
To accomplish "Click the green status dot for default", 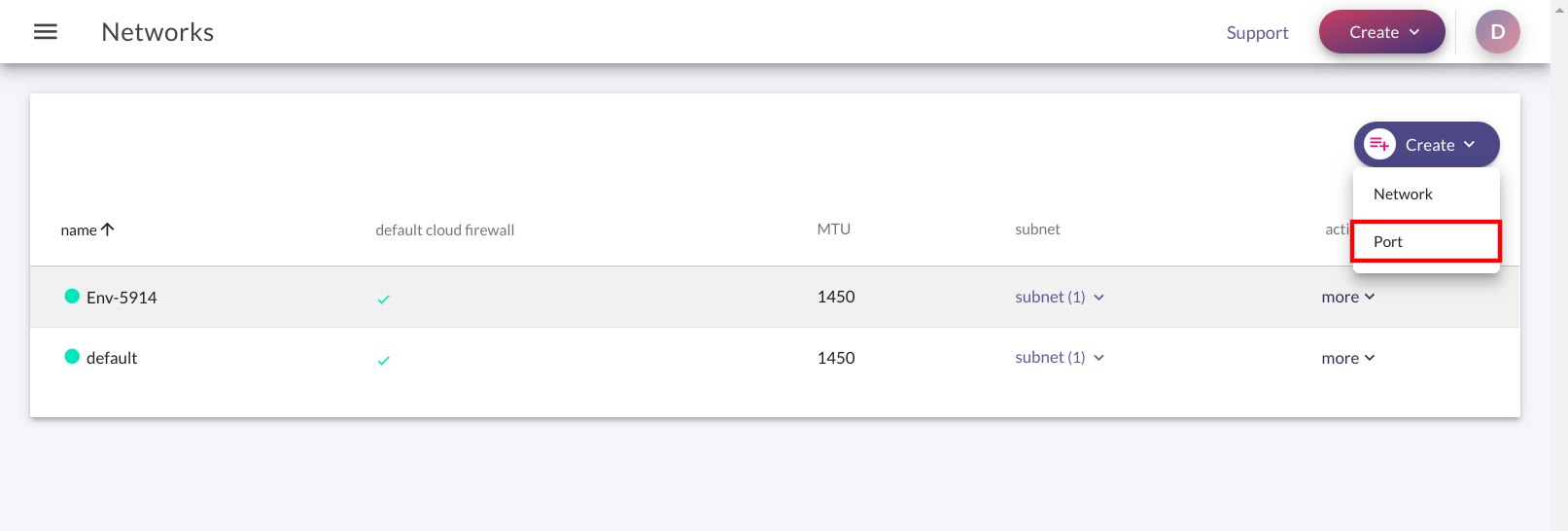I will (x=72, y=356).
